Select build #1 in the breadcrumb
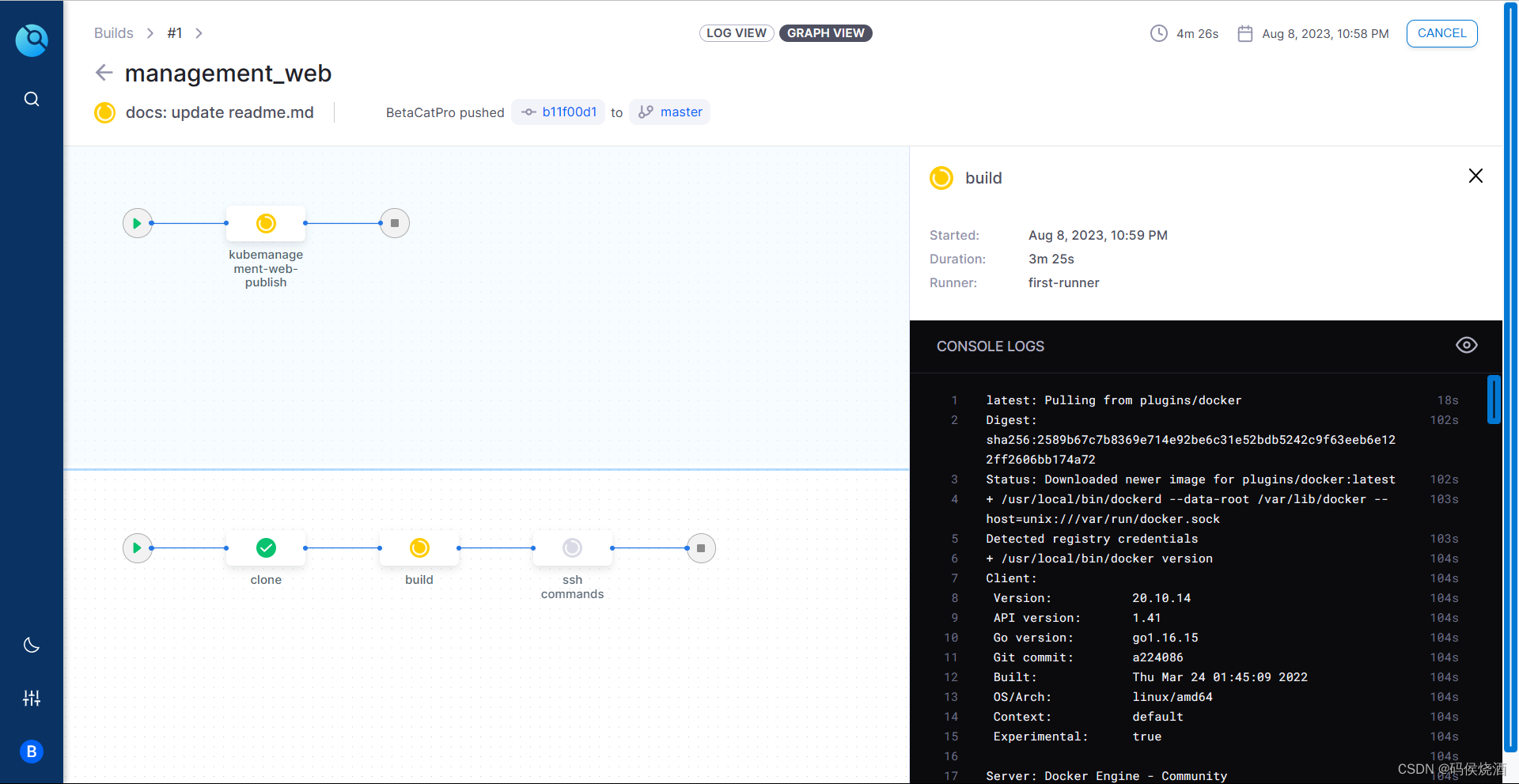 tap(175, 33)
